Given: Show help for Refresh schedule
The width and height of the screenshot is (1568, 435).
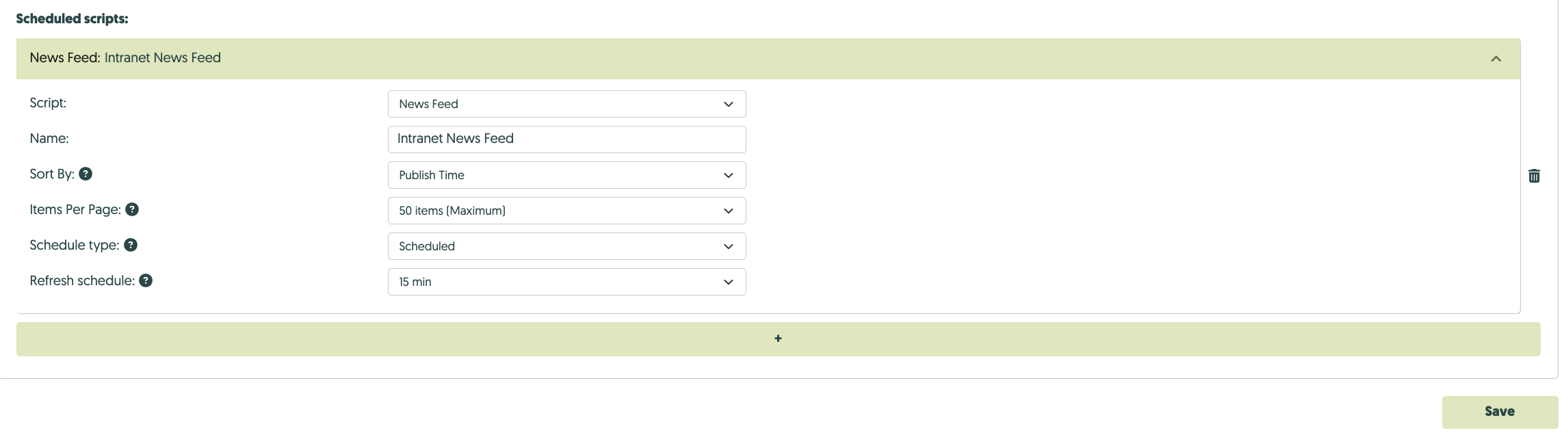Looking at the screenshot, I should click(146, 280).
